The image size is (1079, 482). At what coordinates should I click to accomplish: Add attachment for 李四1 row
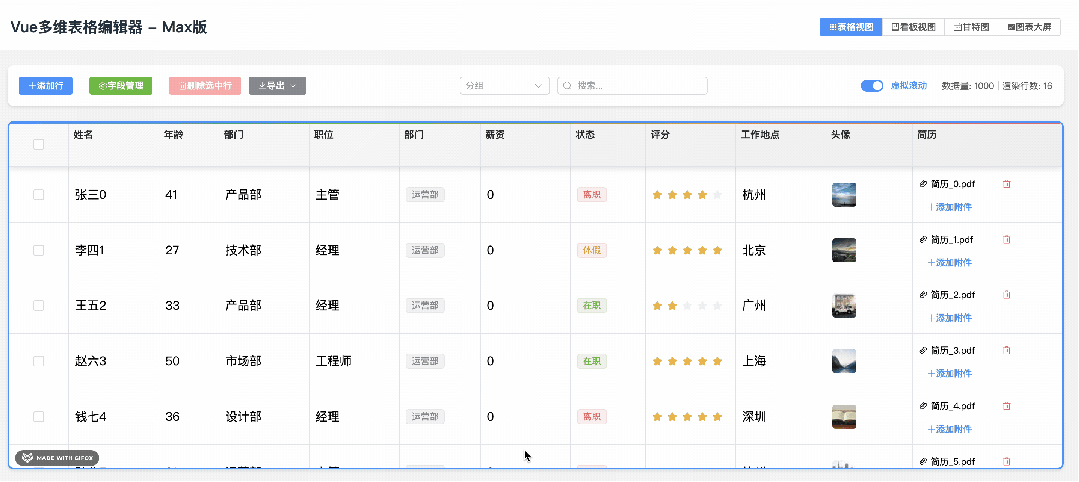click(950, 262)
